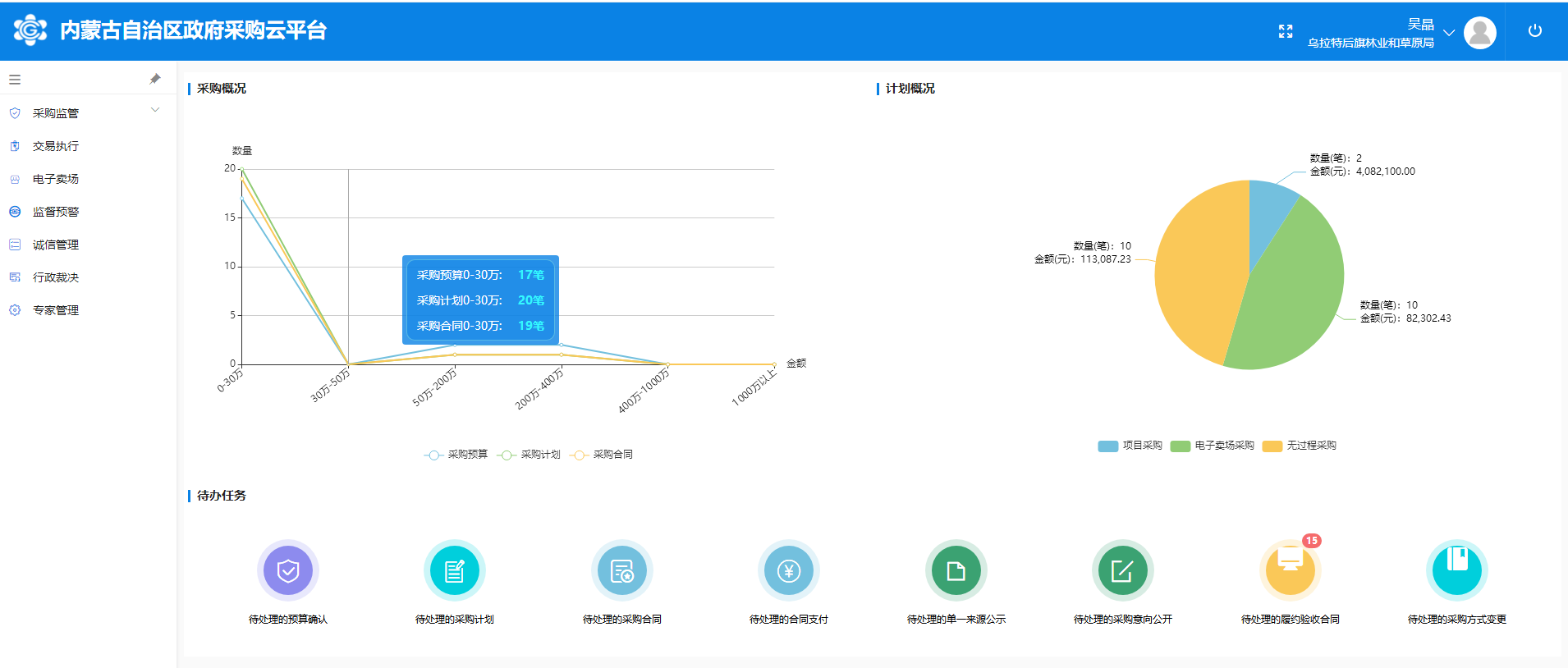The height and width of the screenshot is (668, 1568).
Task: Expand the 采购监管 menu chevron
Action: (155, 110)
